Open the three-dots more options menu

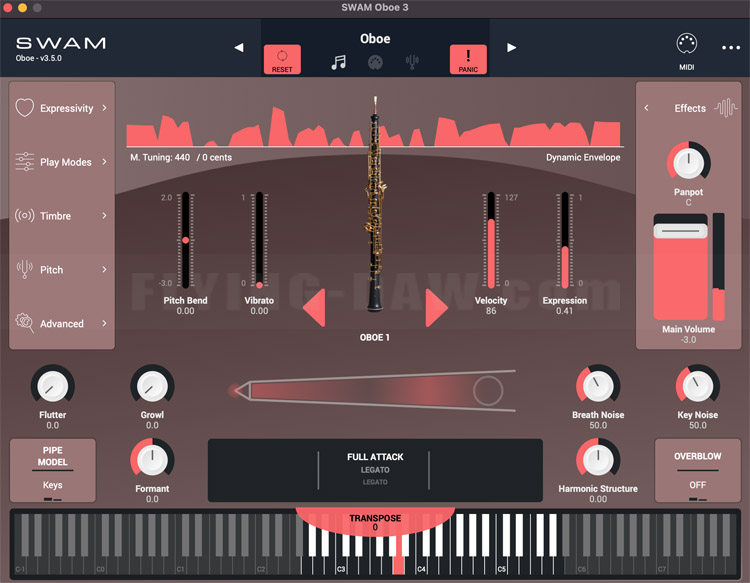click(731, 47)
